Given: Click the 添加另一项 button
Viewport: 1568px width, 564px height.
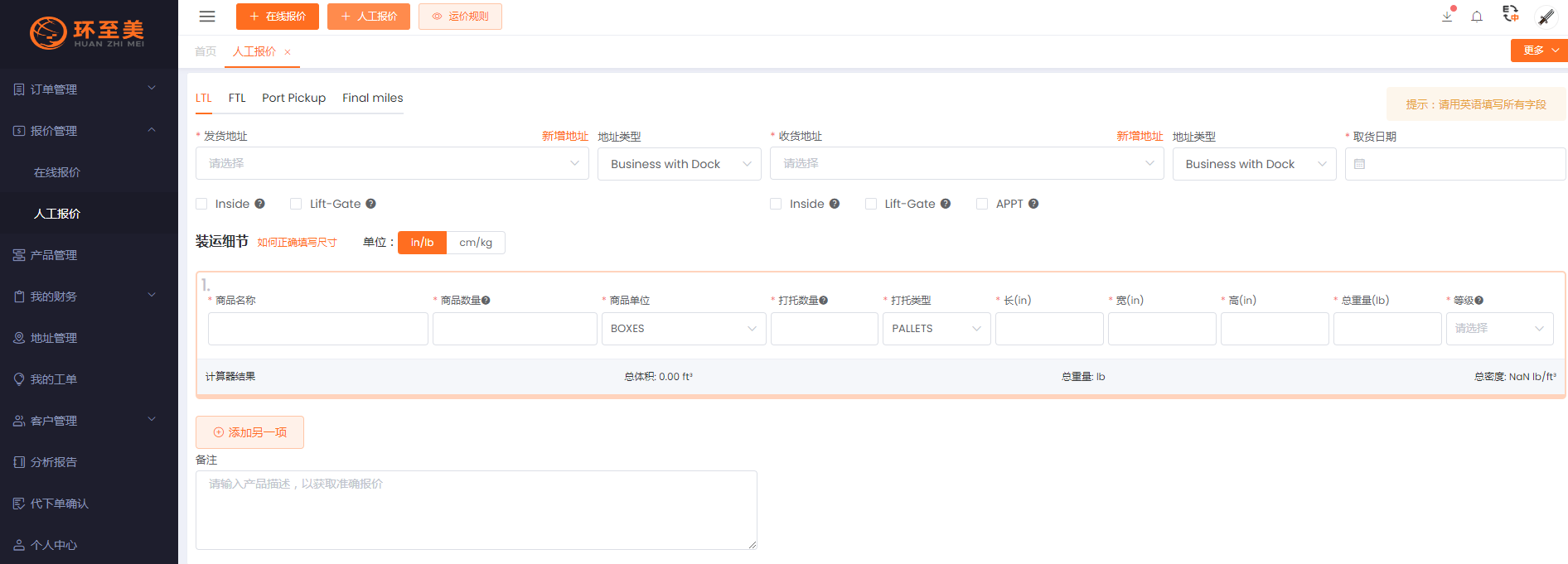Looking at the screenshot, I should point(249,432).
